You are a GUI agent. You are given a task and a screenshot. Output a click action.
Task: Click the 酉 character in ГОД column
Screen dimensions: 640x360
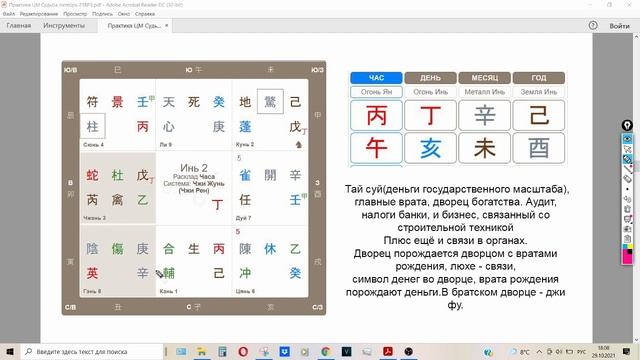click(539, 148)
